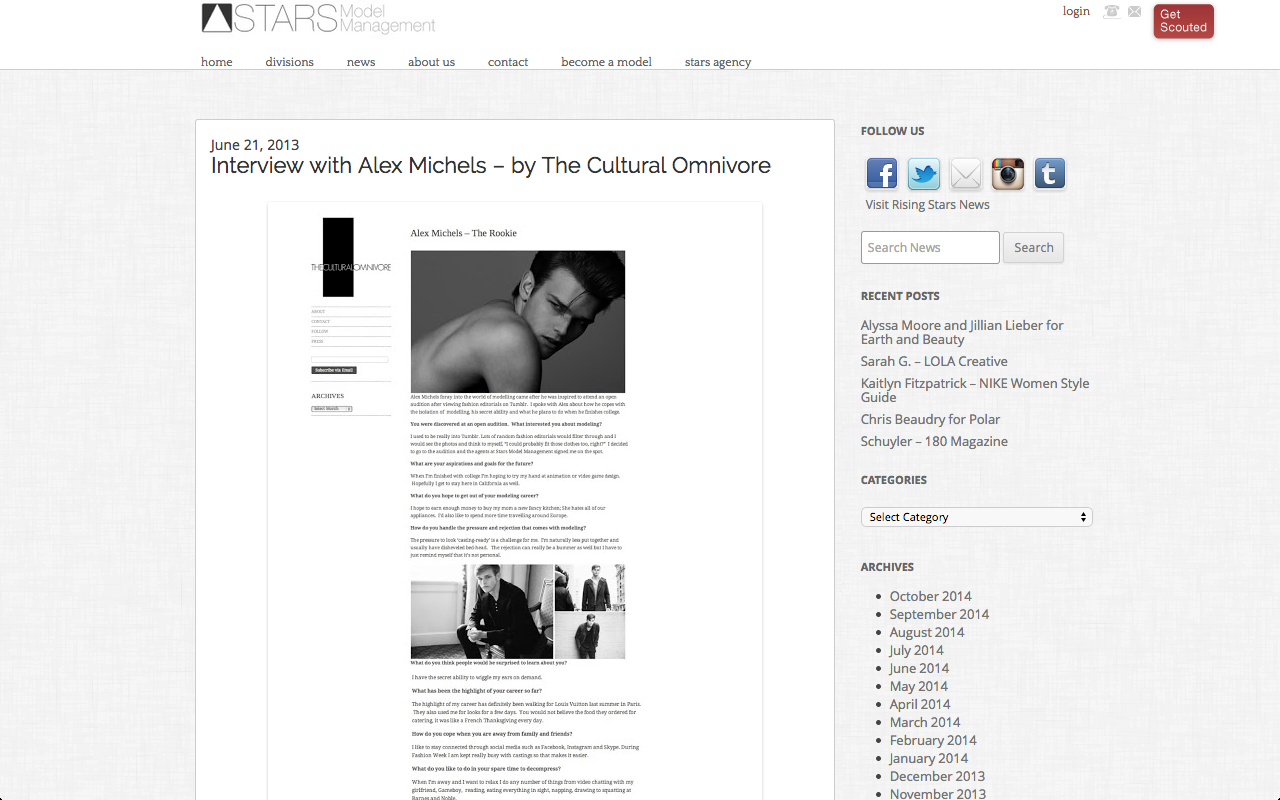Open the October 2014 archive link
This screenshot has width=1280, height=800.
(930, 596)
